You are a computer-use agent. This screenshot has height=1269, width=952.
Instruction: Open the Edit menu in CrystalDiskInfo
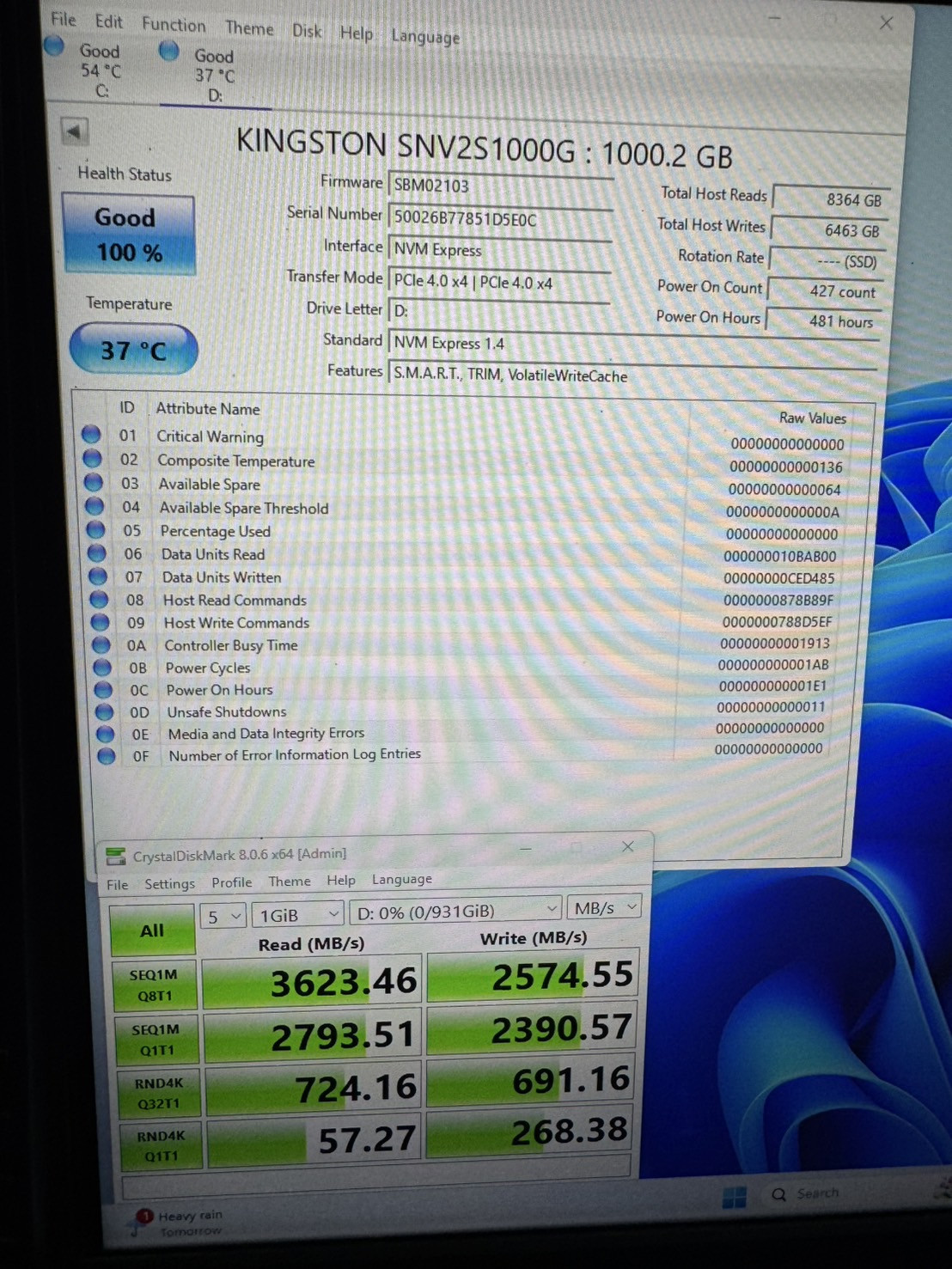[108, 21]
